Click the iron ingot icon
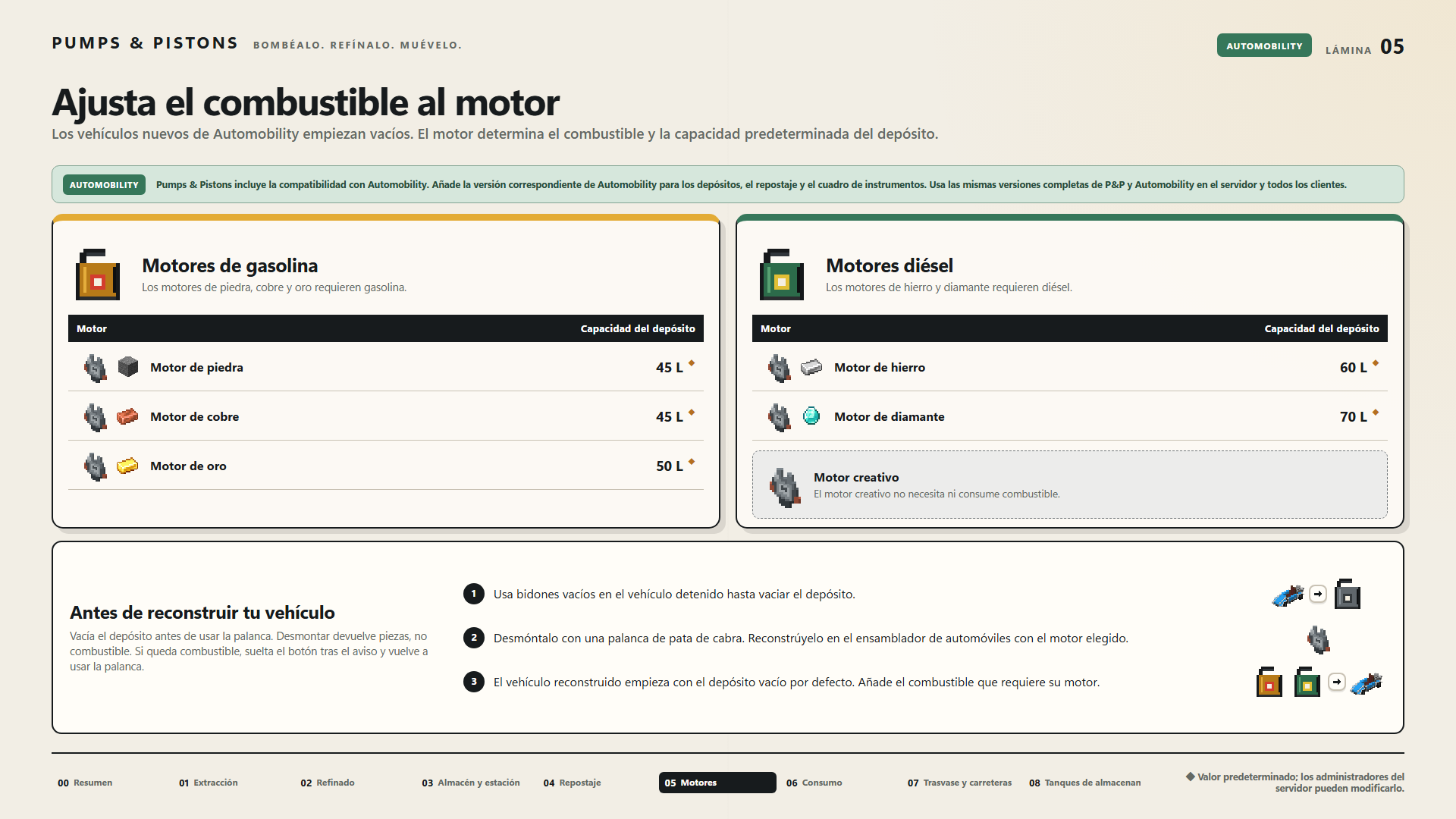Image resolution: width=1456 pixels, height=819 pixels. tap(811, 367)
